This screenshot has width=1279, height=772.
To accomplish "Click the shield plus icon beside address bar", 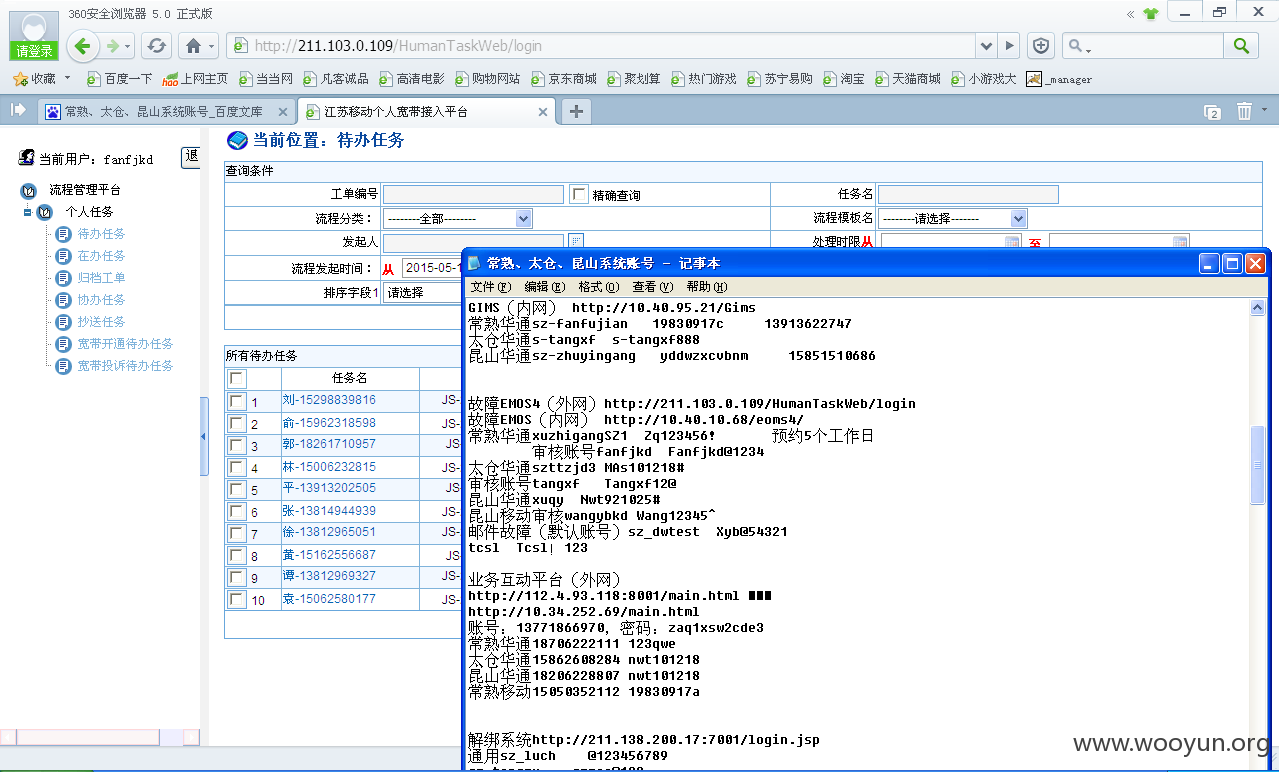I will (x=1041, y=45).
